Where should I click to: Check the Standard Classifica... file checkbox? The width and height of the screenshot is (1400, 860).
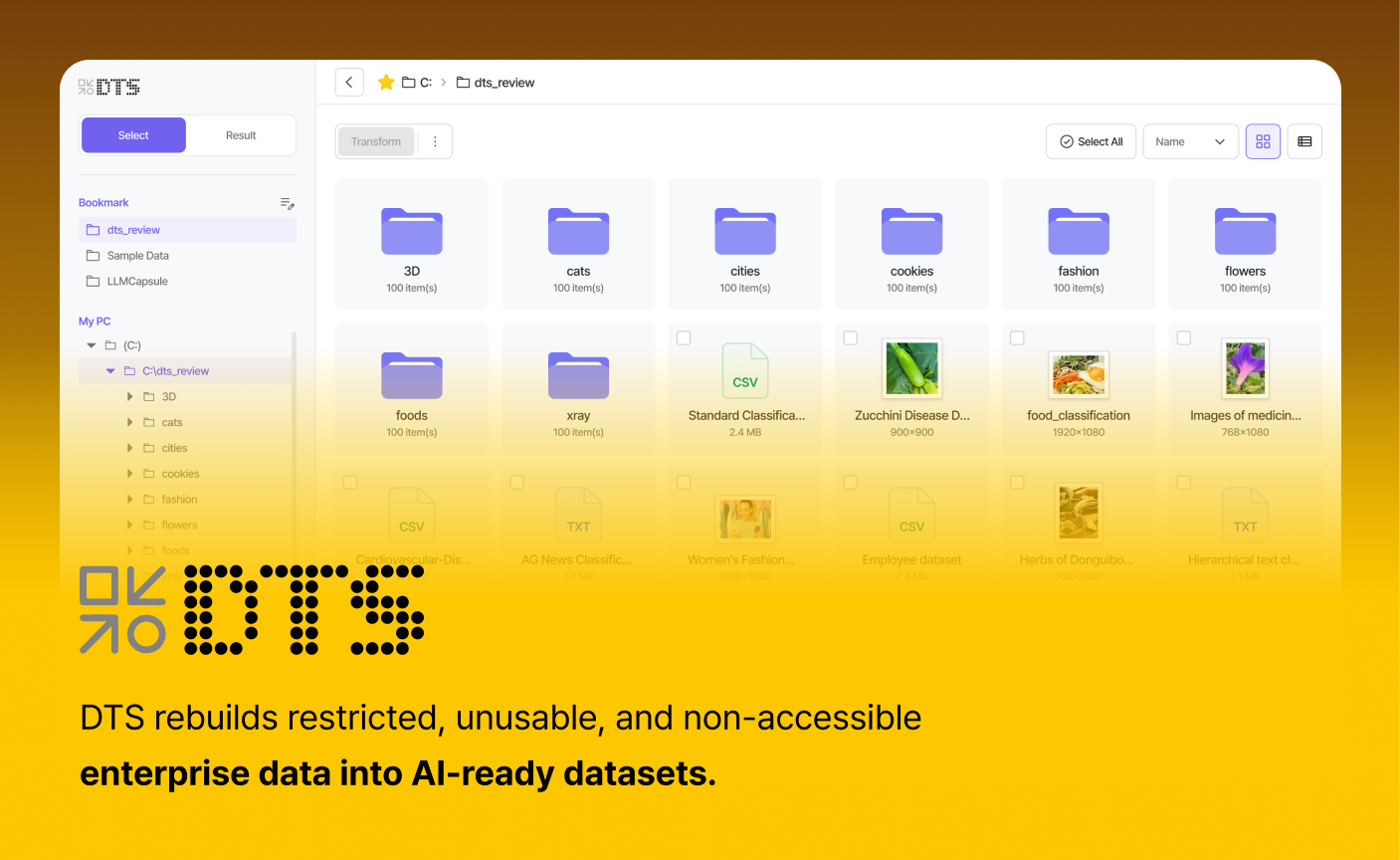(x=684, y=338)
